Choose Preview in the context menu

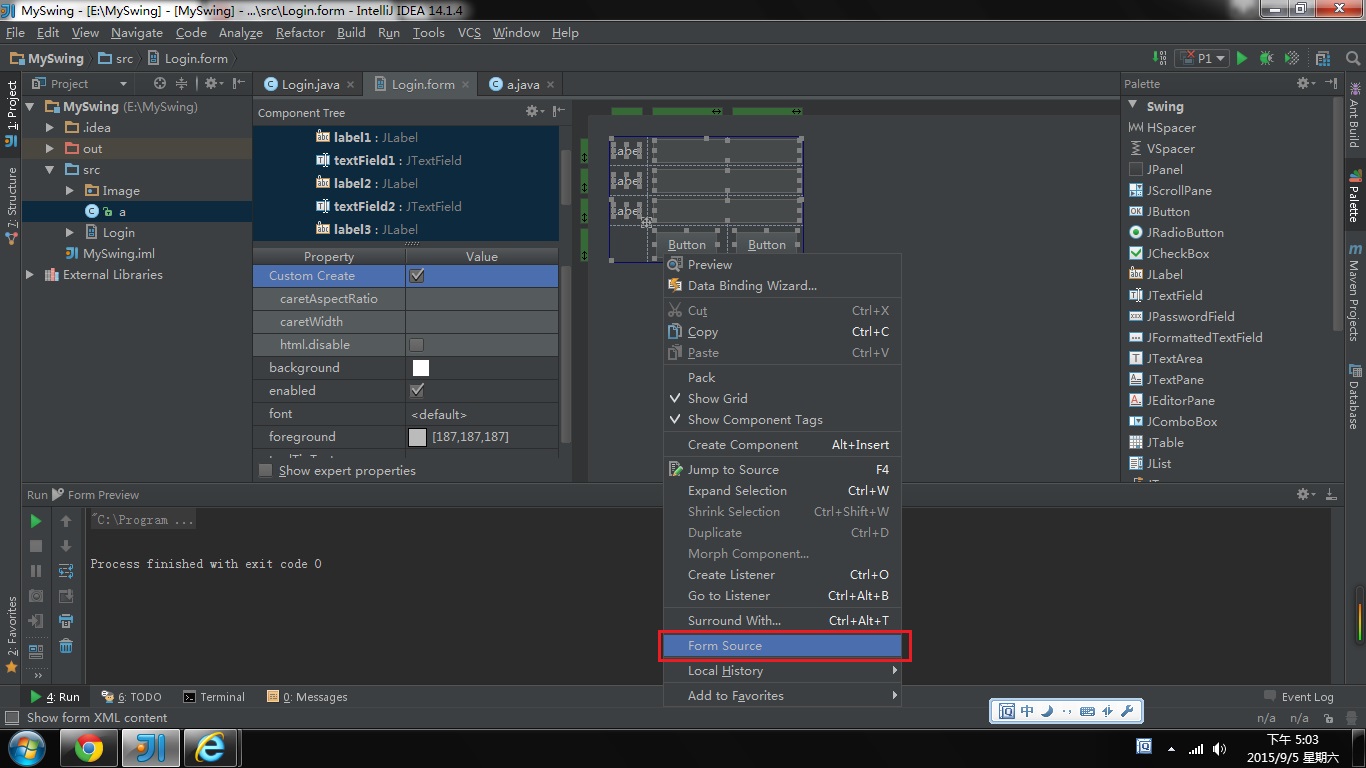click(x=783, y=265)
